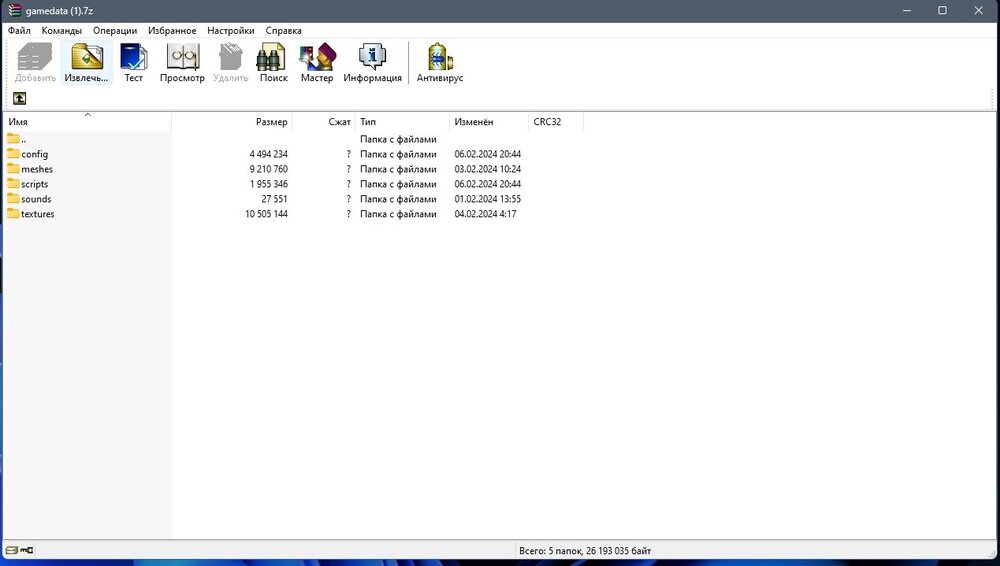Sort by the Имя column header
Viewport: 1000px width, 566px height.
point(88,122)
